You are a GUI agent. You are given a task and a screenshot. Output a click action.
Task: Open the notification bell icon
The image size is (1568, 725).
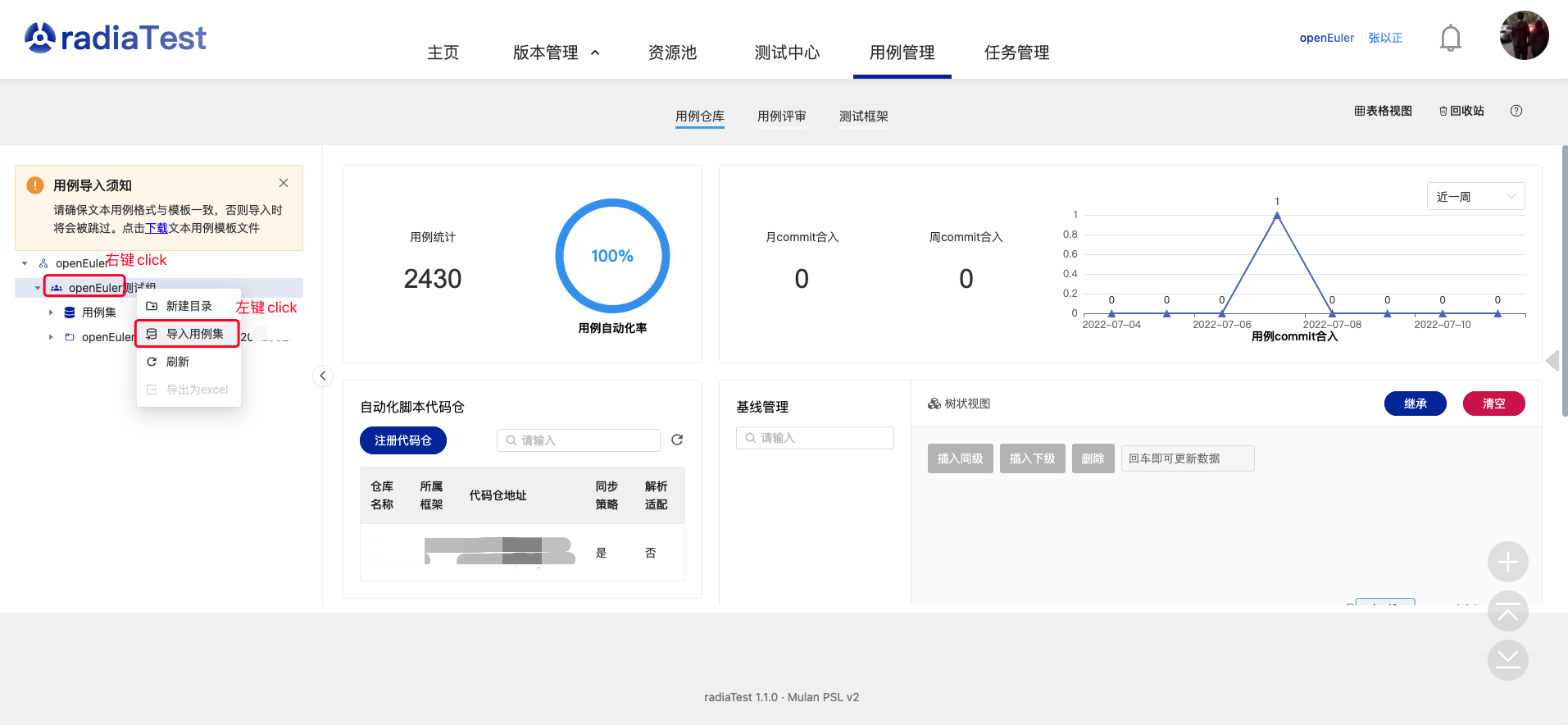click(1450, 38)
